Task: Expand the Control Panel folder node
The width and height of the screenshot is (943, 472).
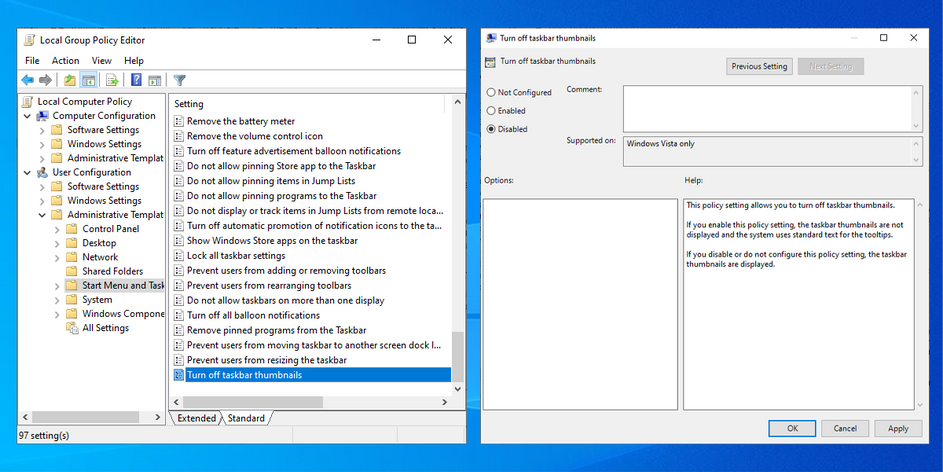Action: click(57, 229)
